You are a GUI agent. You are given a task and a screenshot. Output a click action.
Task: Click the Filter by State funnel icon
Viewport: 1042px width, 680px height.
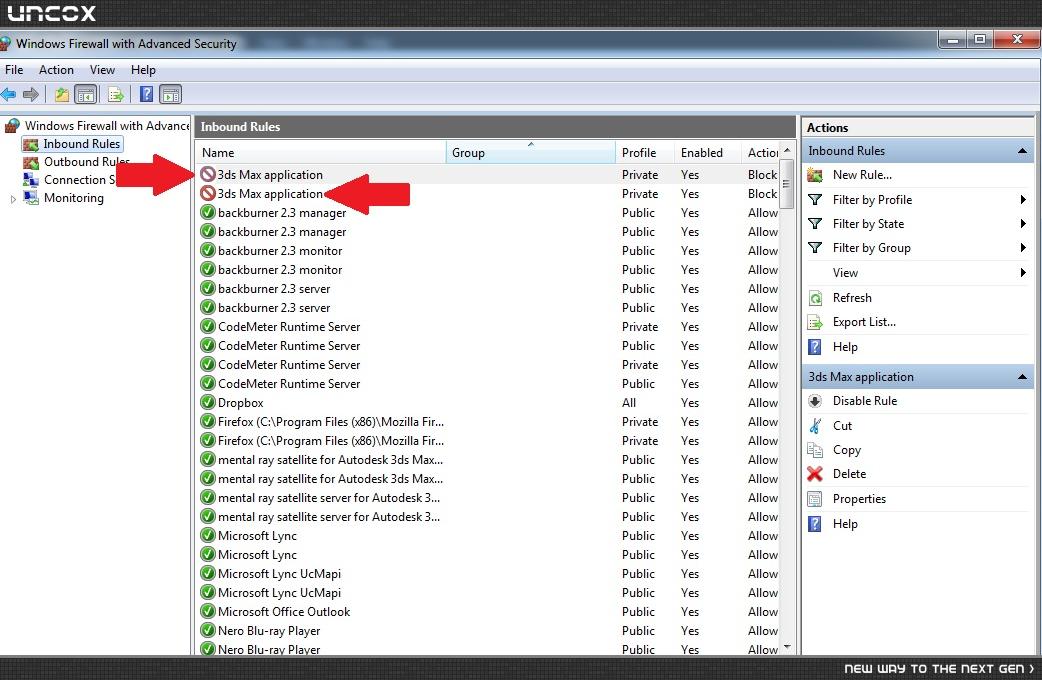pos(815,224)
